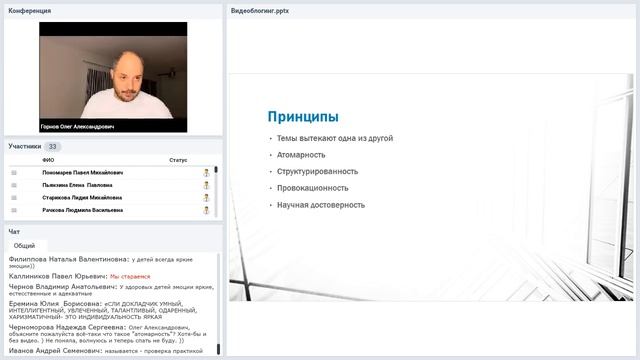This screenshot has height=360, width=640.
Task: Click the speaker video of Горнов Олег Александрович
Action: pyautogui.click(x=113, y=77)
